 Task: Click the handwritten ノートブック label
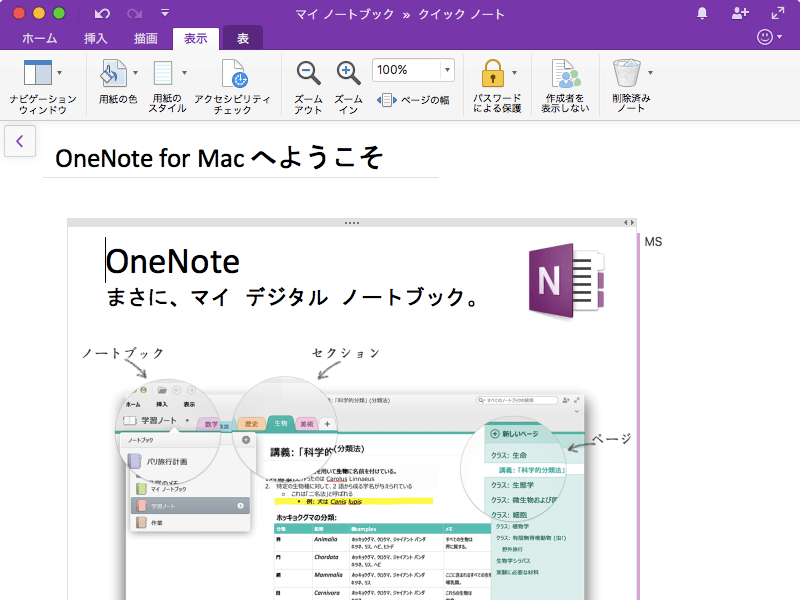click(x=123, y=353)
